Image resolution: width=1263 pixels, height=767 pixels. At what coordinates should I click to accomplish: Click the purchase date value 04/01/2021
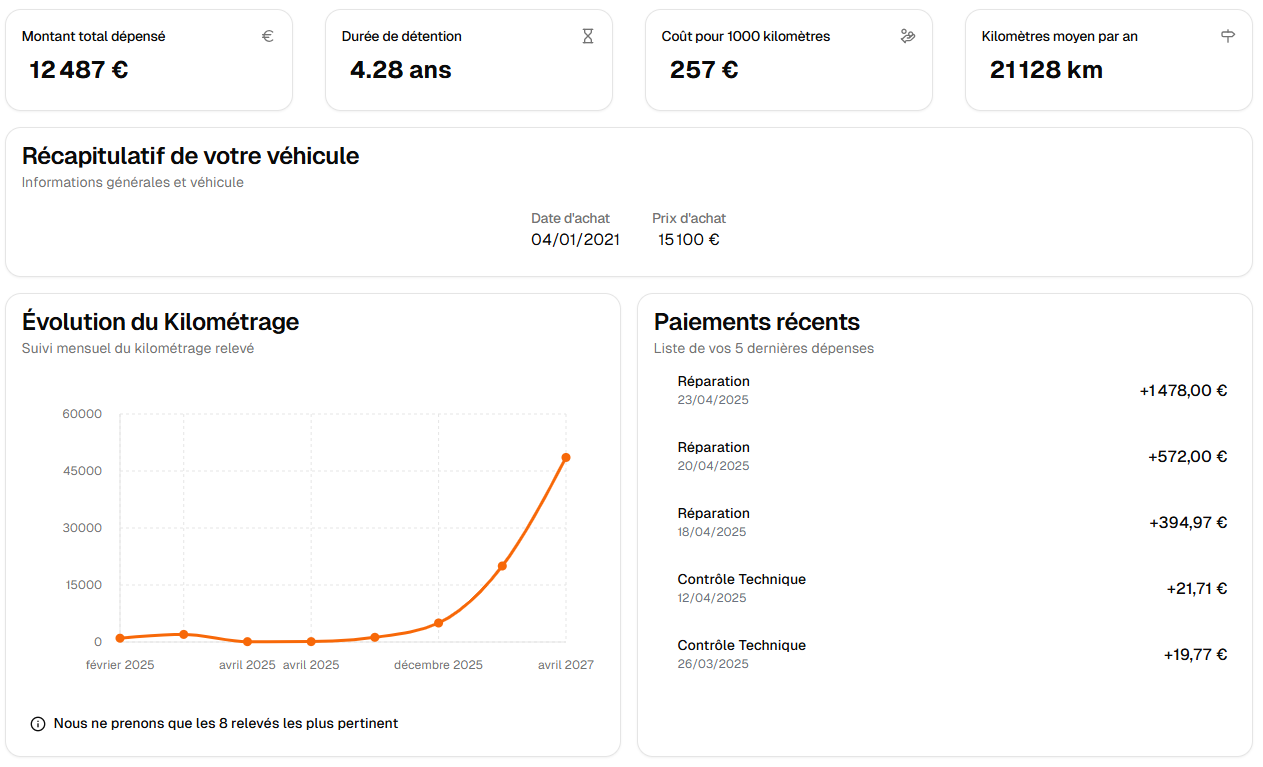[575, 240]
